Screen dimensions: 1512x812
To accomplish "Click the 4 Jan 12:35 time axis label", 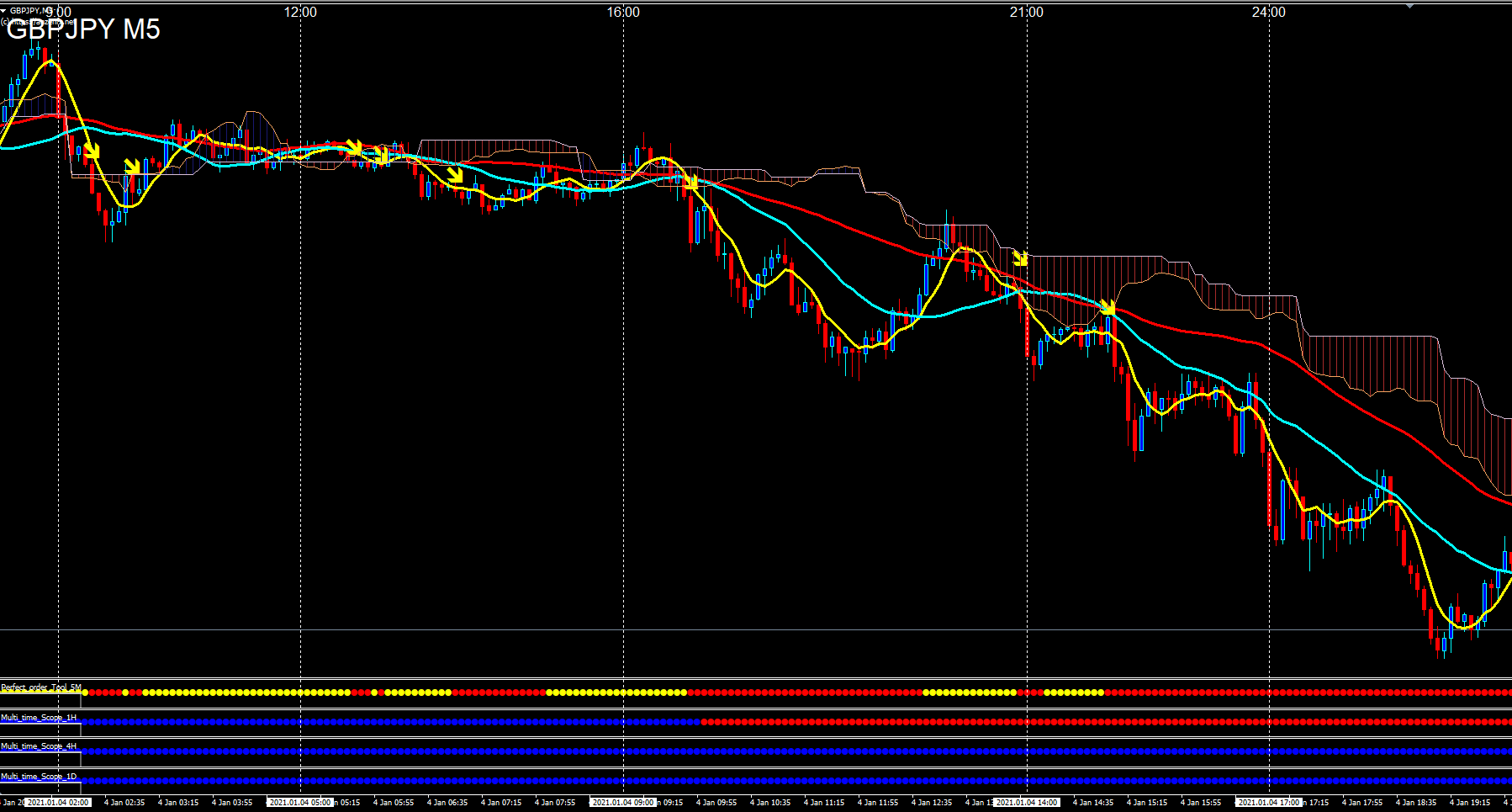I will tap(932, 803).
